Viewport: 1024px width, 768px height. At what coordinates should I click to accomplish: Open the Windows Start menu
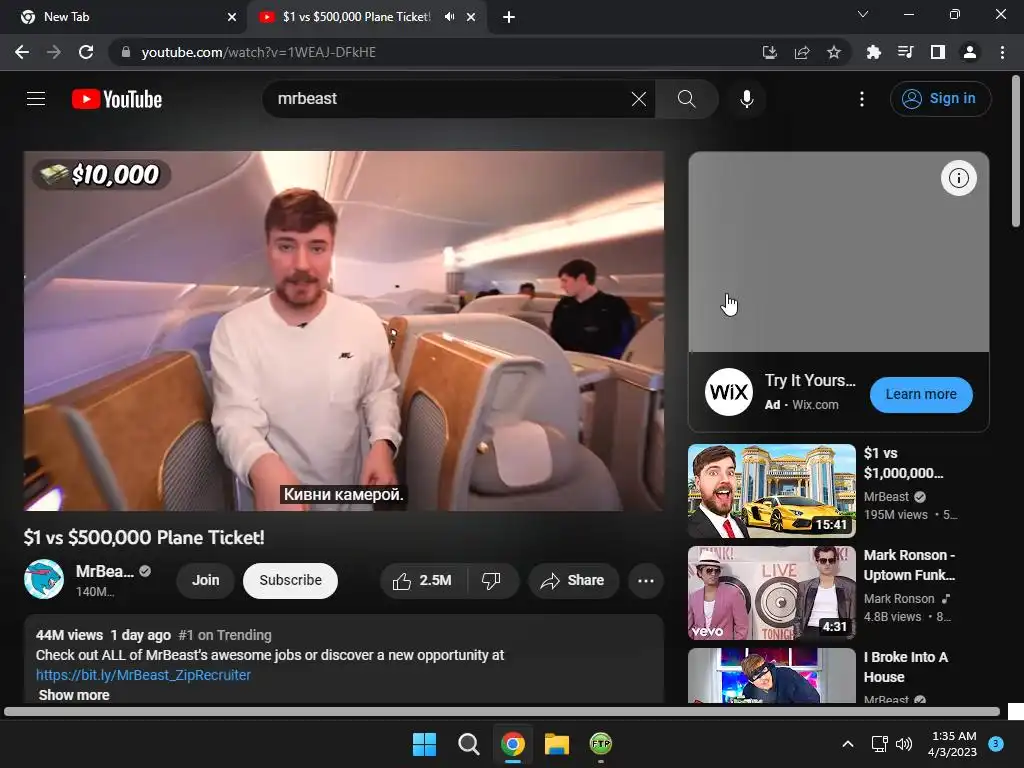tap(424, 744)
